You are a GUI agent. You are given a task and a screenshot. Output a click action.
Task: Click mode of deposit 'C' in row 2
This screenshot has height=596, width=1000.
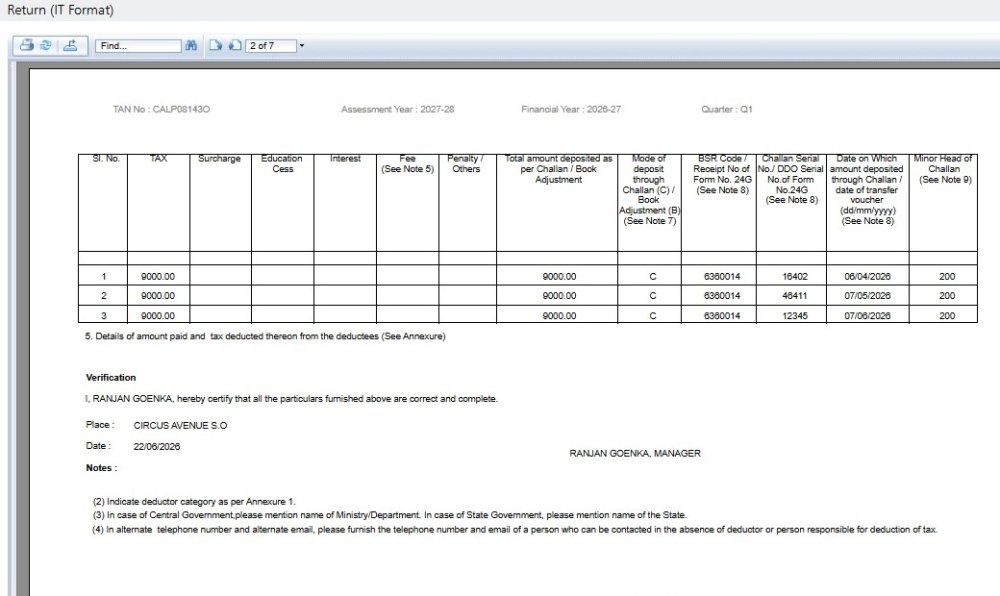click(x=652, y=296)
